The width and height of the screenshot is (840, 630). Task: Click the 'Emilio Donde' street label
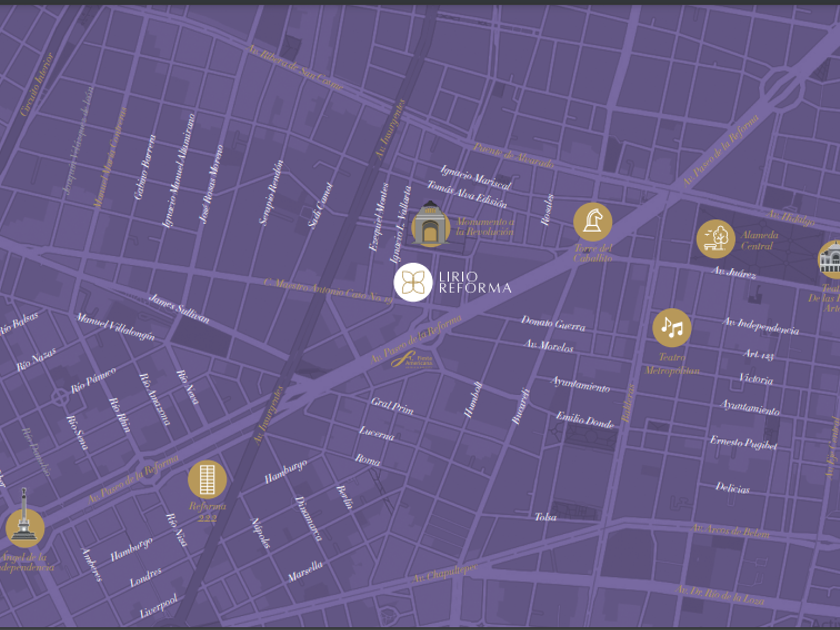coord(584,420)
